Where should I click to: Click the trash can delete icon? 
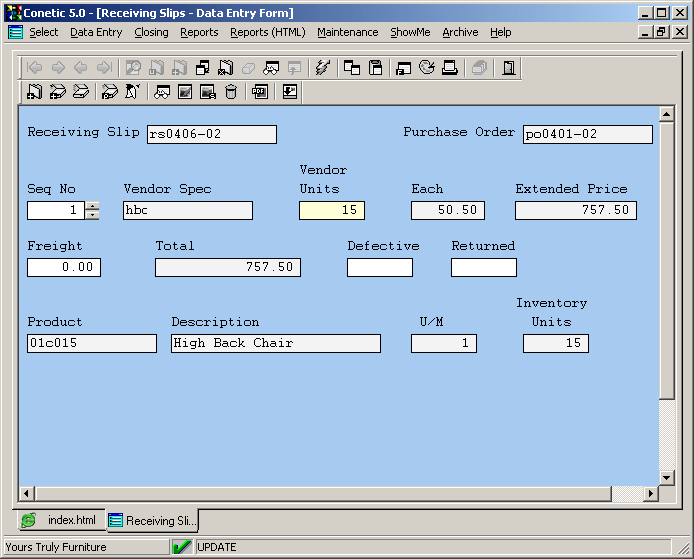point(231,92)
